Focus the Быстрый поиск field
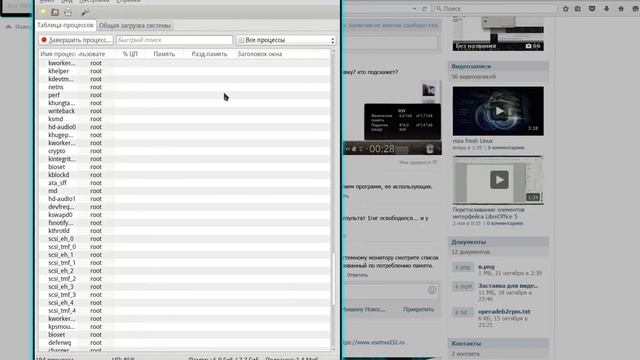Viewport: 640px width, 360px height. [x=174, y=40]
